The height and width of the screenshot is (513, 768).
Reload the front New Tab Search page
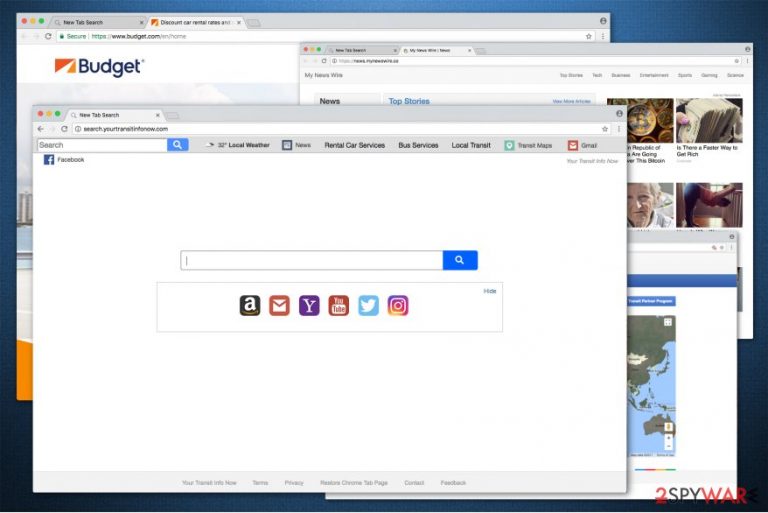pos(64,129)
